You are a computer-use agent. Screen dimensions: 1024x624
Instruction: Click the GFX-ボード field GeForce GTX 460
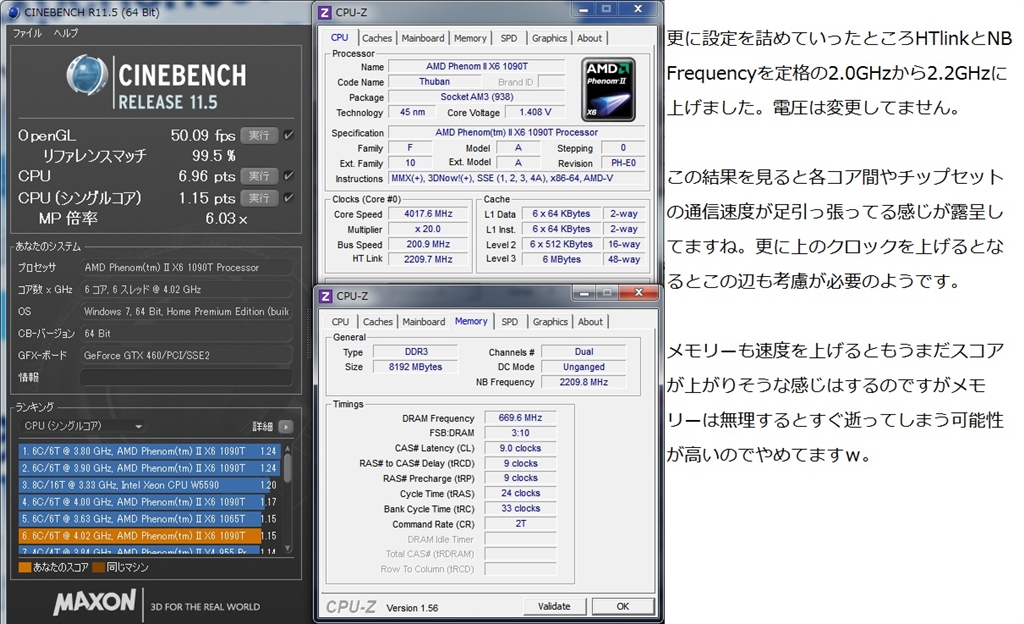(186, 355)
